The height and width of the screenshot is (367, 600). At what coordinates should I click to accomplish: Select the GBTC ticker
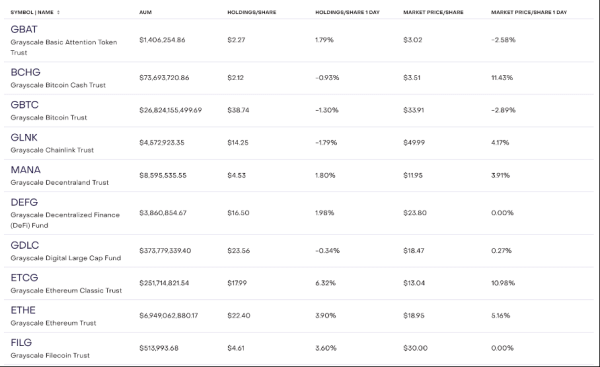24,105
